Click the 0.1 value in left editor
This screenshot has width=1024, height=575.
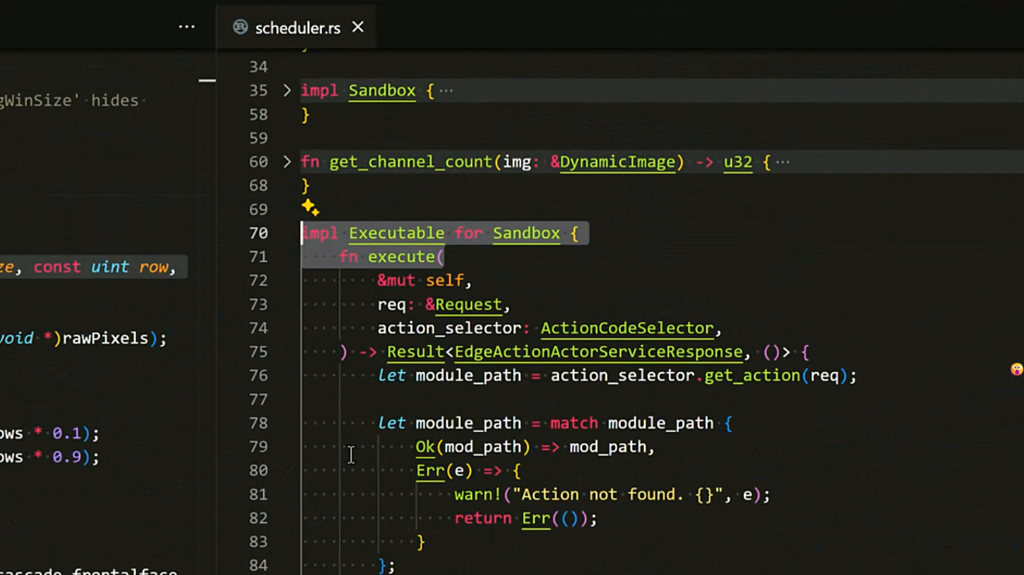point(67,434)
